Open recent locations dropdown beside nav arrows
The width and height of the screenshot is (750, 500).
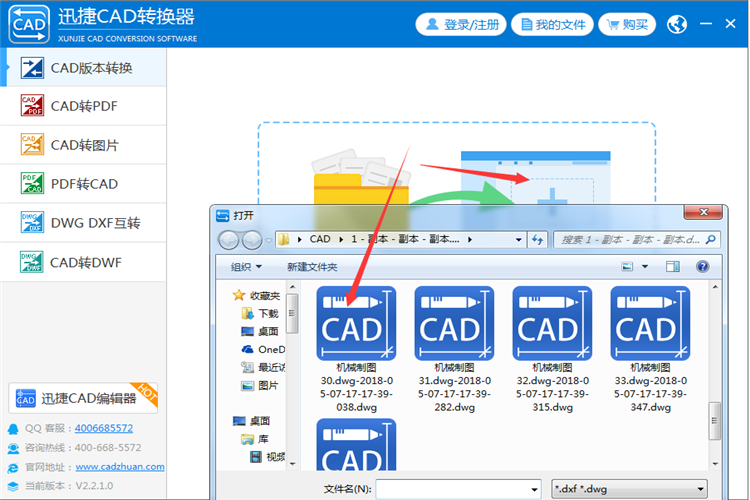tap(268, 240)
